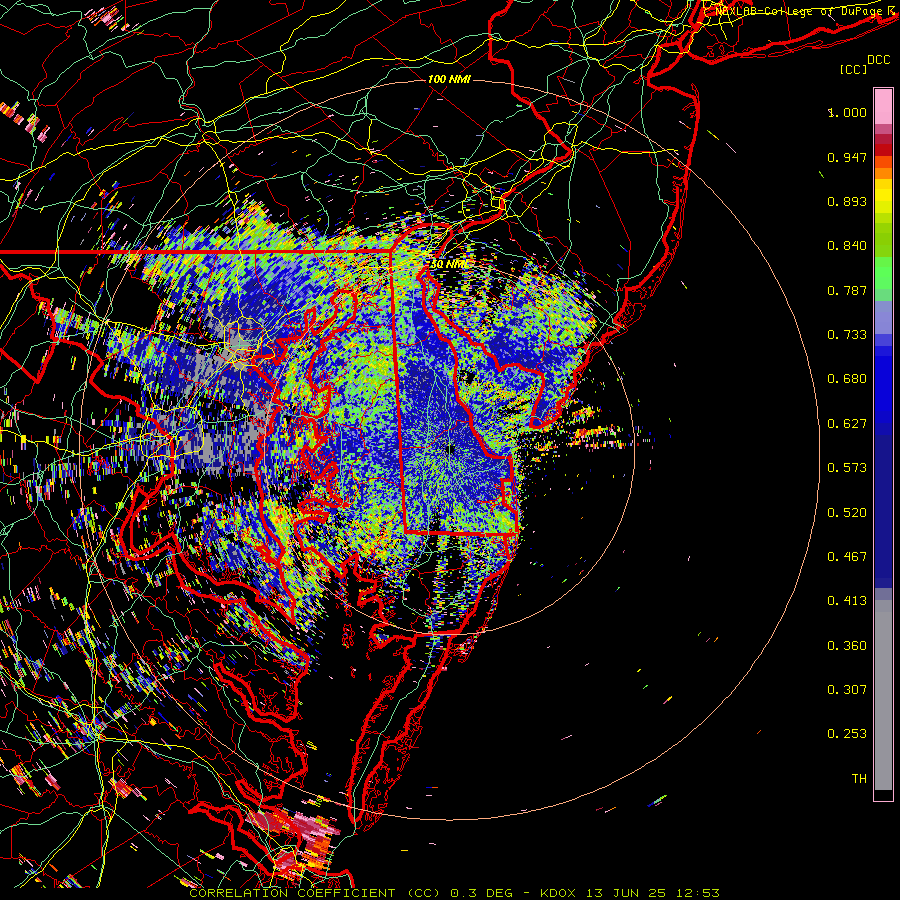Click the 0.360 legend value
This screenshot has height=900, width=900.
tap(847, 646)
